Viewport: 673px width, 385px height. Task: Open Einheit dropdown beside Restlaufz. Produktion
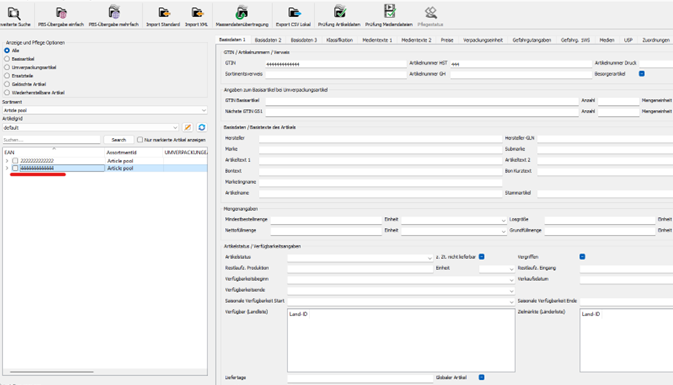pos(497,269)
